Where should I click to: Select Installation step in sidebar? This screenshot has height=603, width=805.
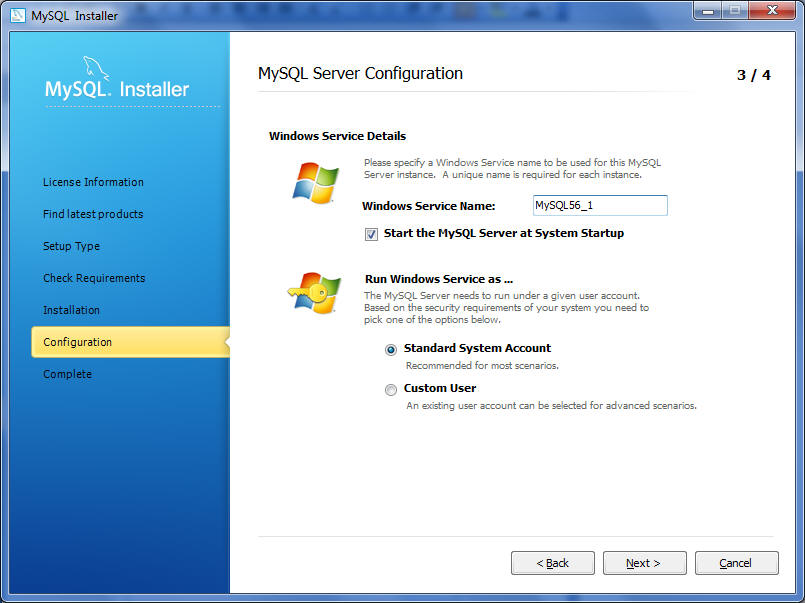pyautogui.click(x=71, y=310)
